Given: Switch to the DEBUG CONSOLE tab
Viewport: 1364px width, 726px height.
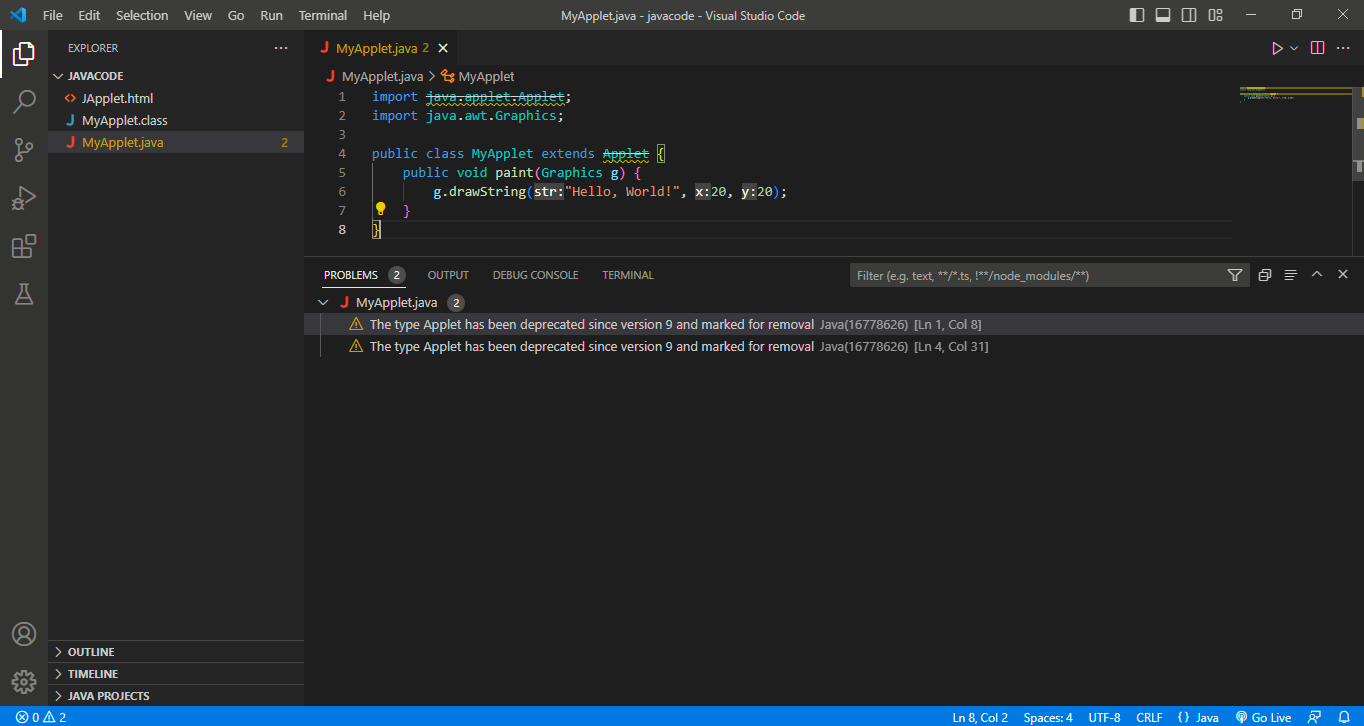Looking at the screenshot, I should [535, 275].
